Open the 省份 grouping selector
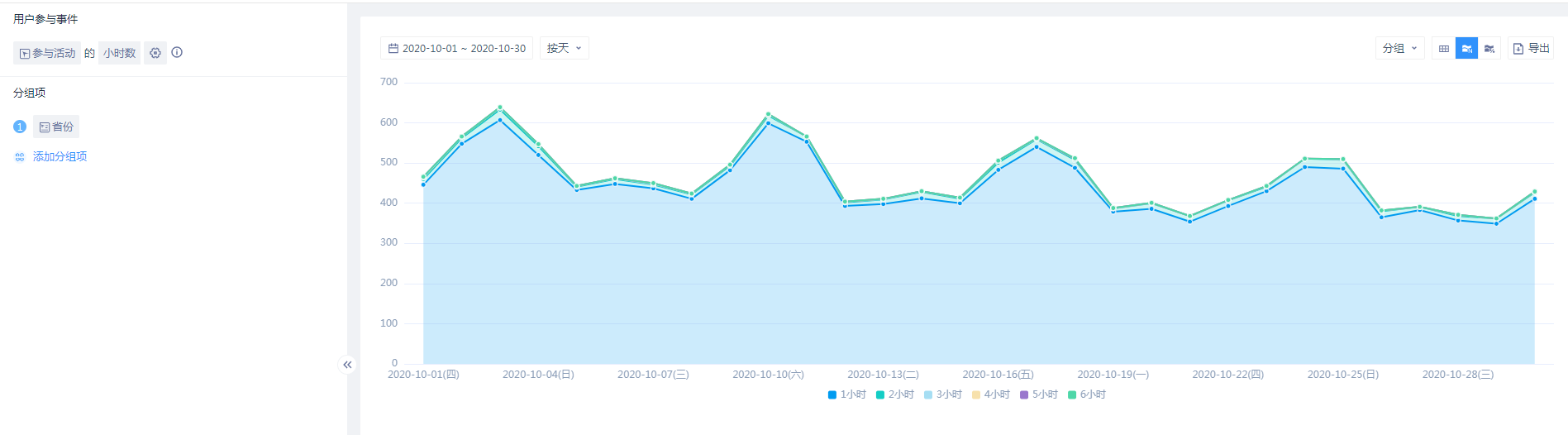This screenshot has width=1568, height=435. point(56,127)
